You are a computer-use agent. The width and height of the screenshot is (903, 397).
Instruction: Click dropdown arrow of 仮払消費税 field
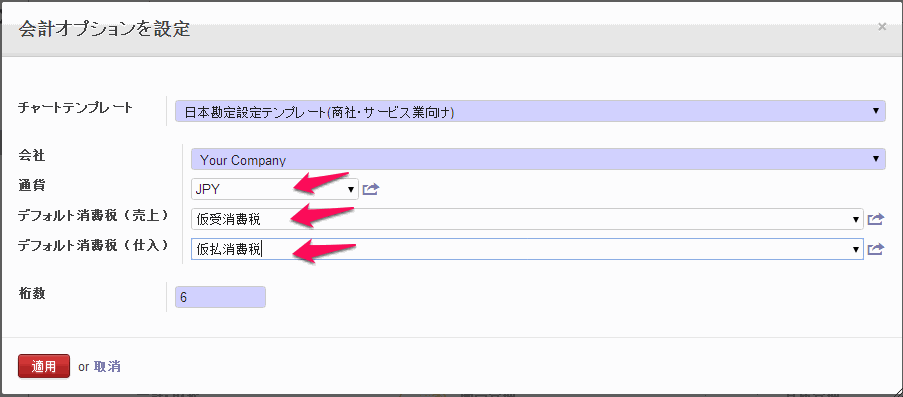(856, 249)
